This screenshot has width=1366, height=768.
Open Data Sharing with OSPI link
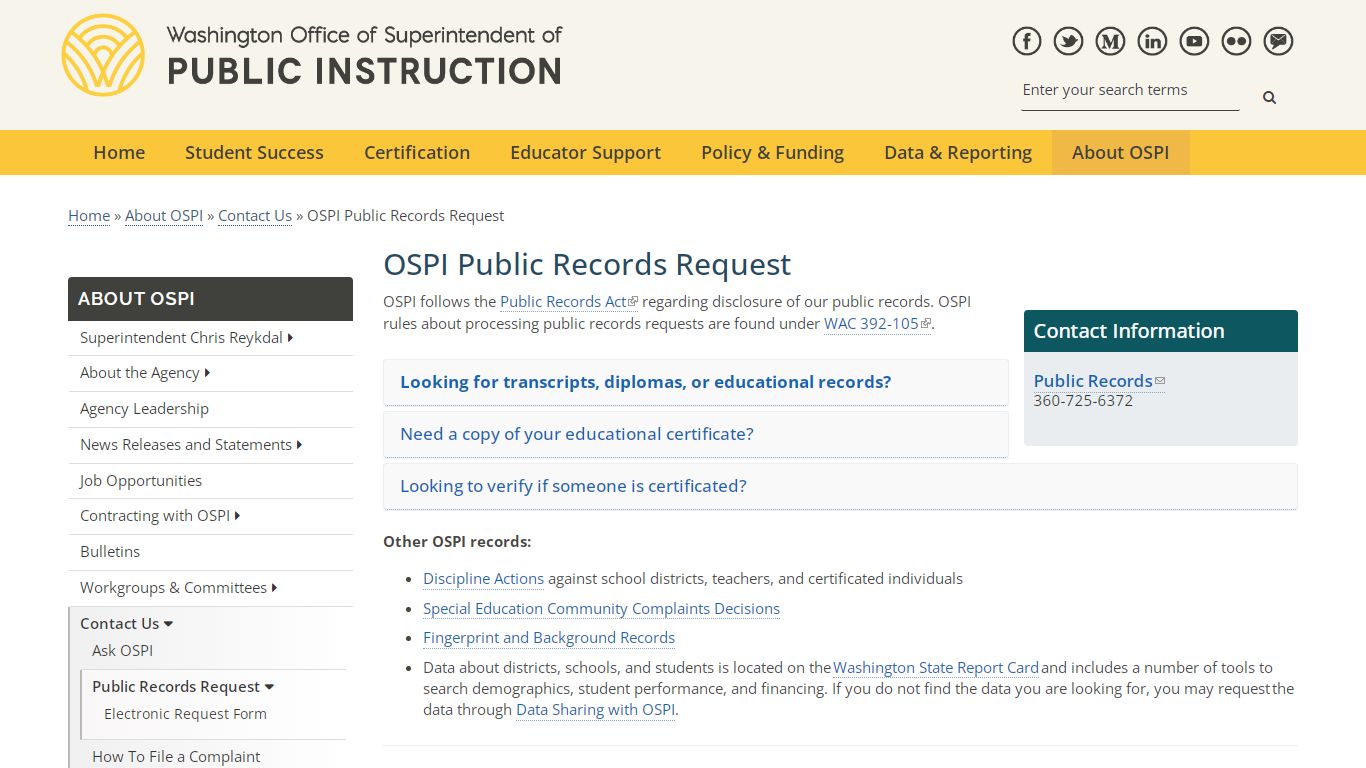click(596, 709)
